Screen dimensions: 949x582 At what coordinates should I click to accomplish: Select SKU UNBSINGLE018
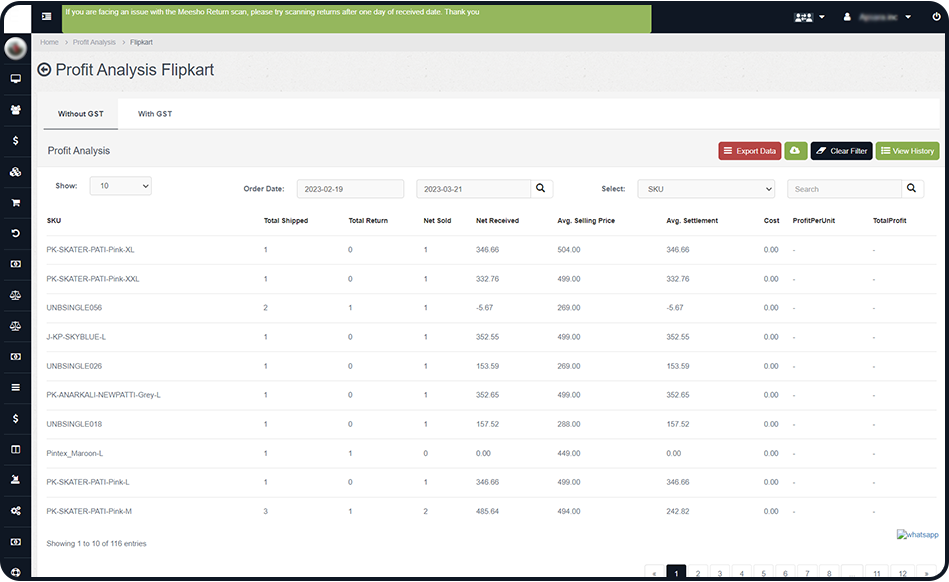[74, 424]
